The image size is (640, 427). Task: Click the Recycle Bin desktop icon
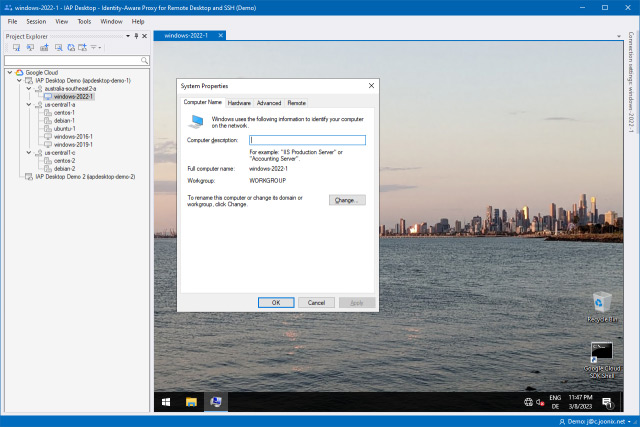(602, 307)
